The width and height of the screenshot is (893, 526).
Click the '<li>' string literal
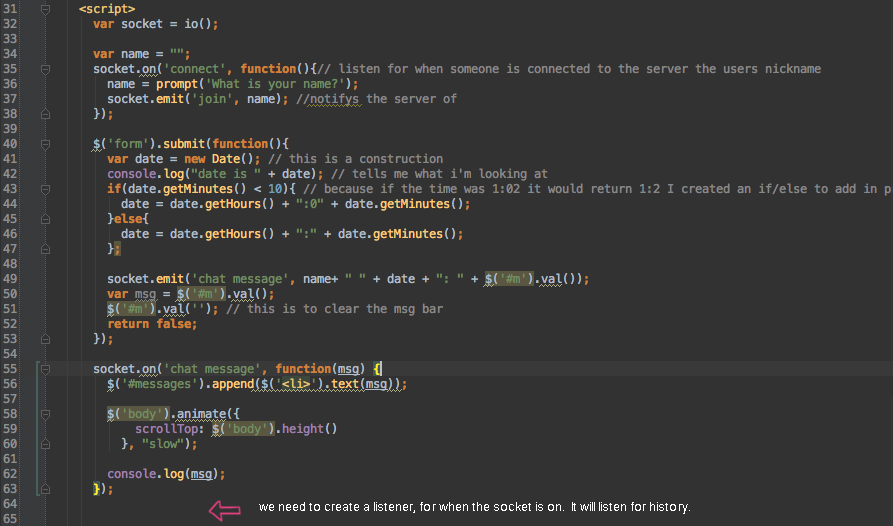[296, 384]
